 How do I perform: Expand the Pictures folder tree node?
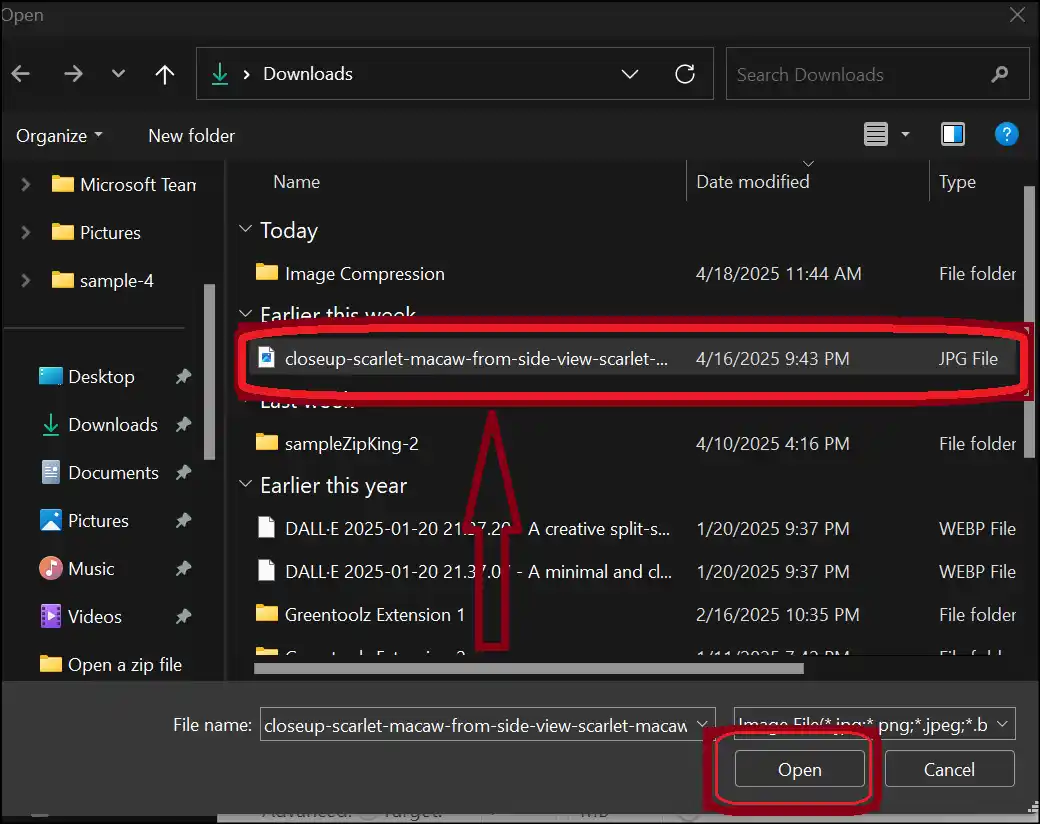pyautogui.click(x=25, y=232)
